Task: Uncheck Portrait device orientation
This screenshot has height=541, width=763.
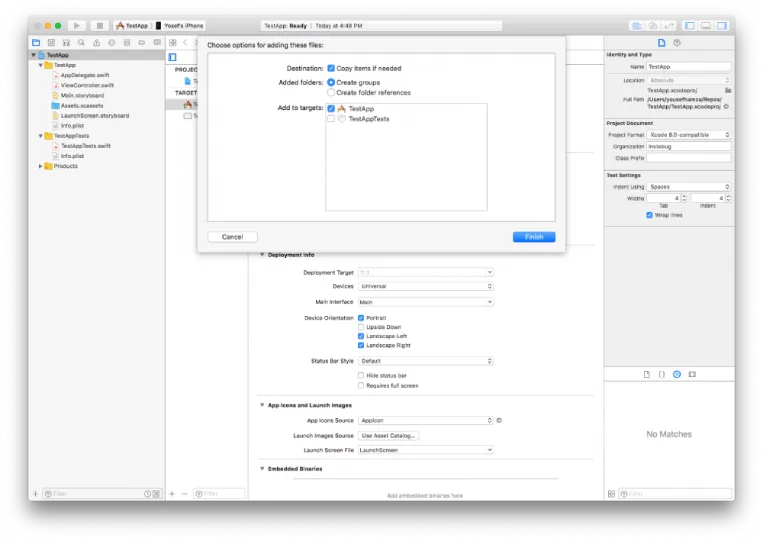Action: click(x=361, y=318)
